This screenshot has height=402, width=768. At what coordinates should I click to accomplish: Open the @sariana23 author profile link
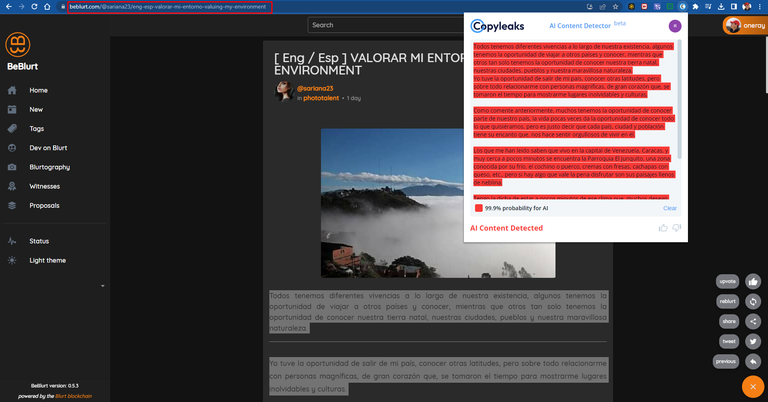pyautogui.click(x=315, y=88)
